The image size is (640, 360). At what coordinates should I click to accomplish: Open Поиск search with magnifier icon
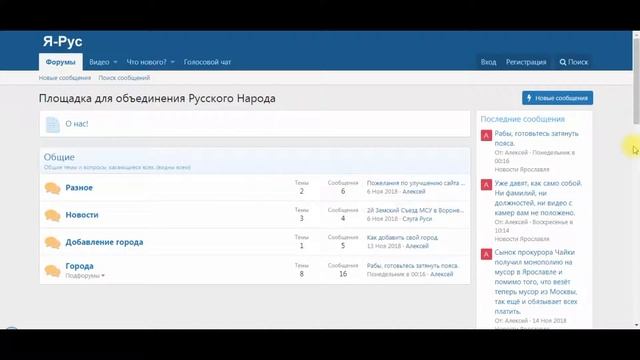(x=573, y=62)
